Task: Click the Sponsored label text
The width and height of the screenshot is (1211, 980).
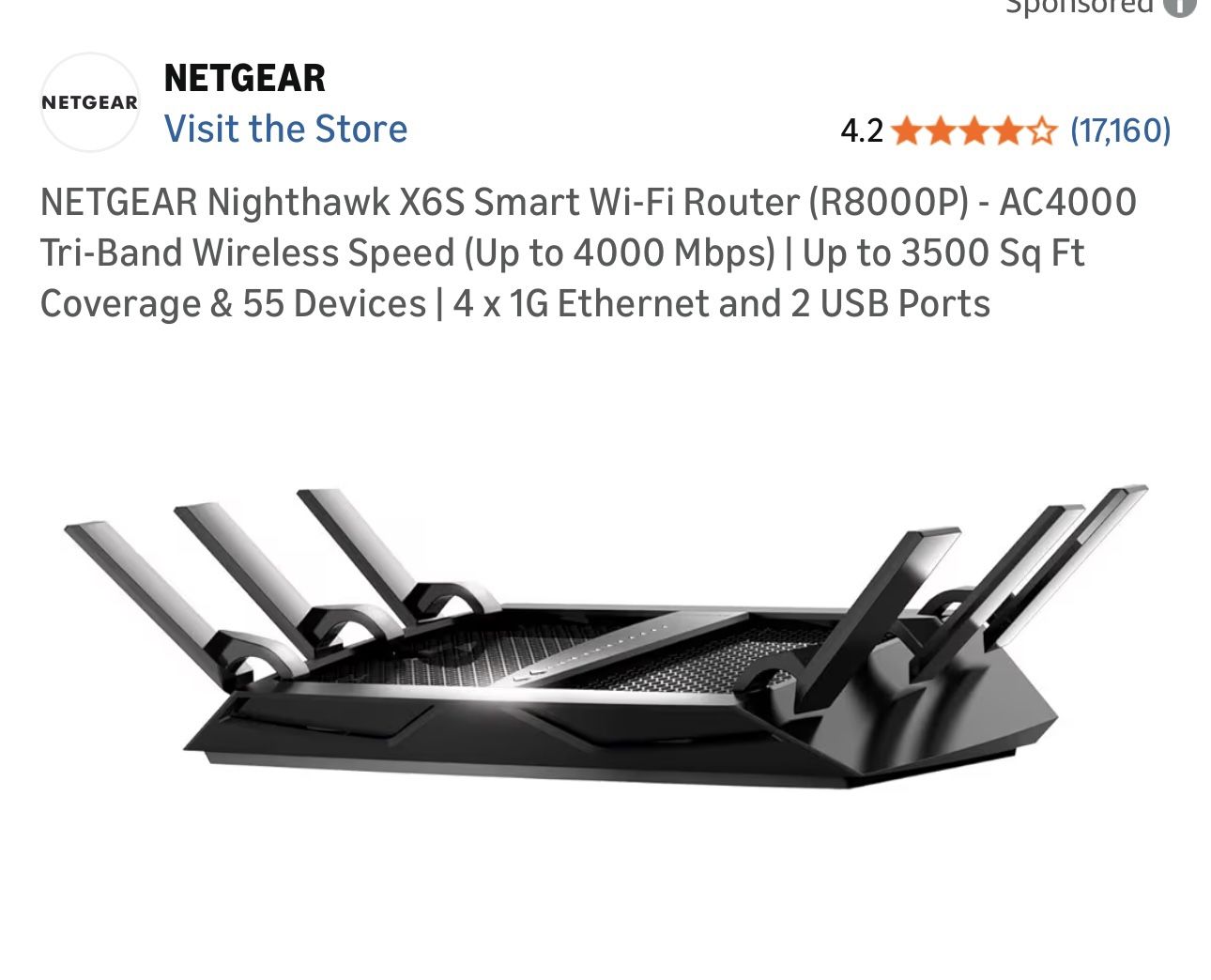Action: point(1079,6)
